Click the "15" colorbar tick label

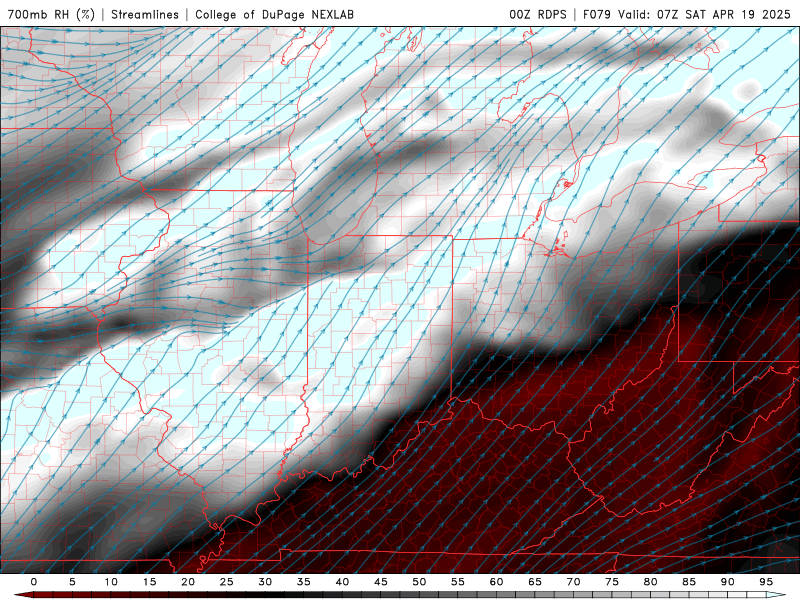click(x=149, y=582)
